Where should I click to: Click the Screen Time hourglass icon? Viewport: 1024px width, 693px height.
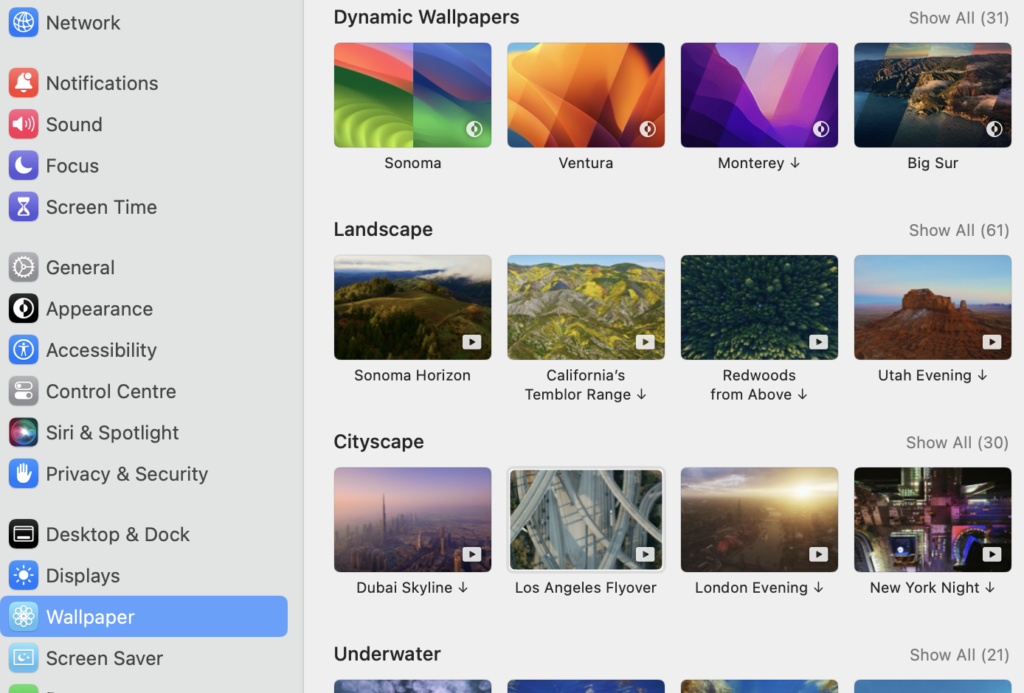point(23,207)
